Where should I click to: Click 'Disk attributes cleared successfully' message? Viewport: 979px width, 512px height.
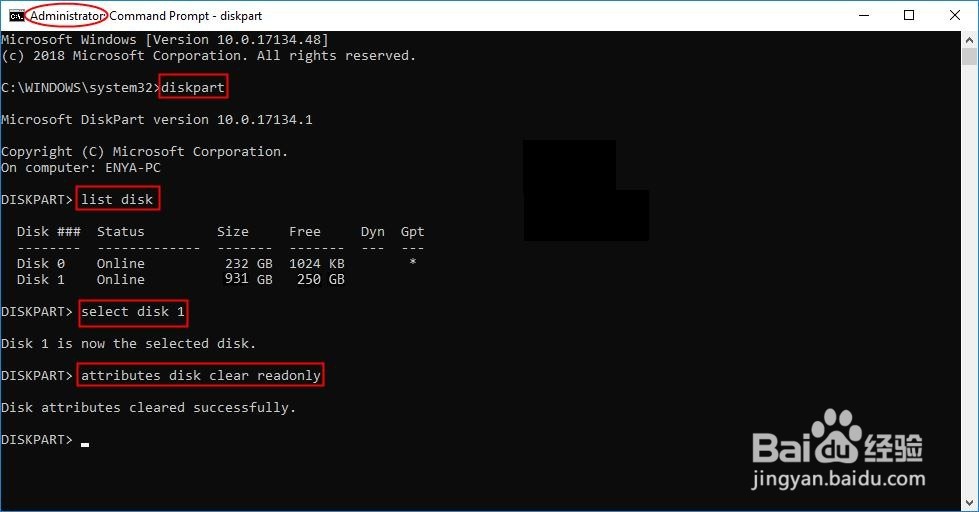coord(148,408)
